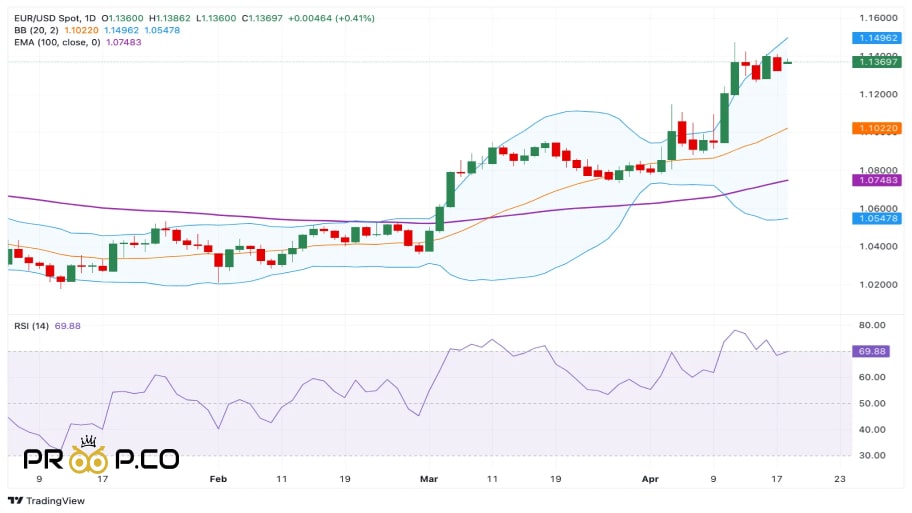
Task: Click the 30.00 level on RSI axis
Action: point(873,455)
